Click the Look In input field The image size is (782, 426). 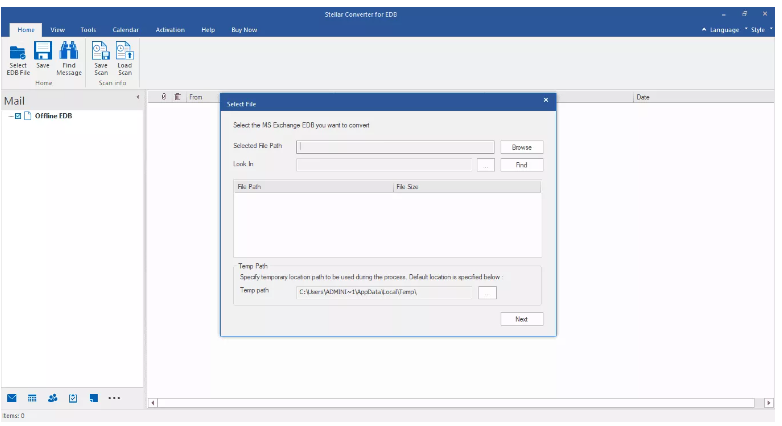(384, 165)
